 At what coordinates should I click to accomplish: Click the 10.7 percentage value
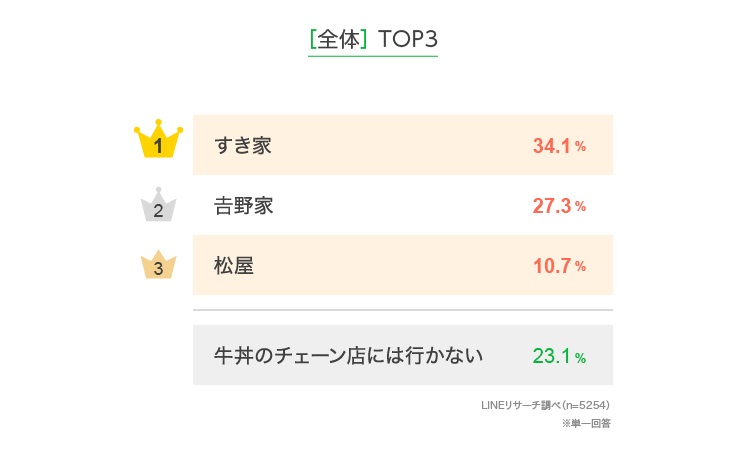tap(551, 266)
